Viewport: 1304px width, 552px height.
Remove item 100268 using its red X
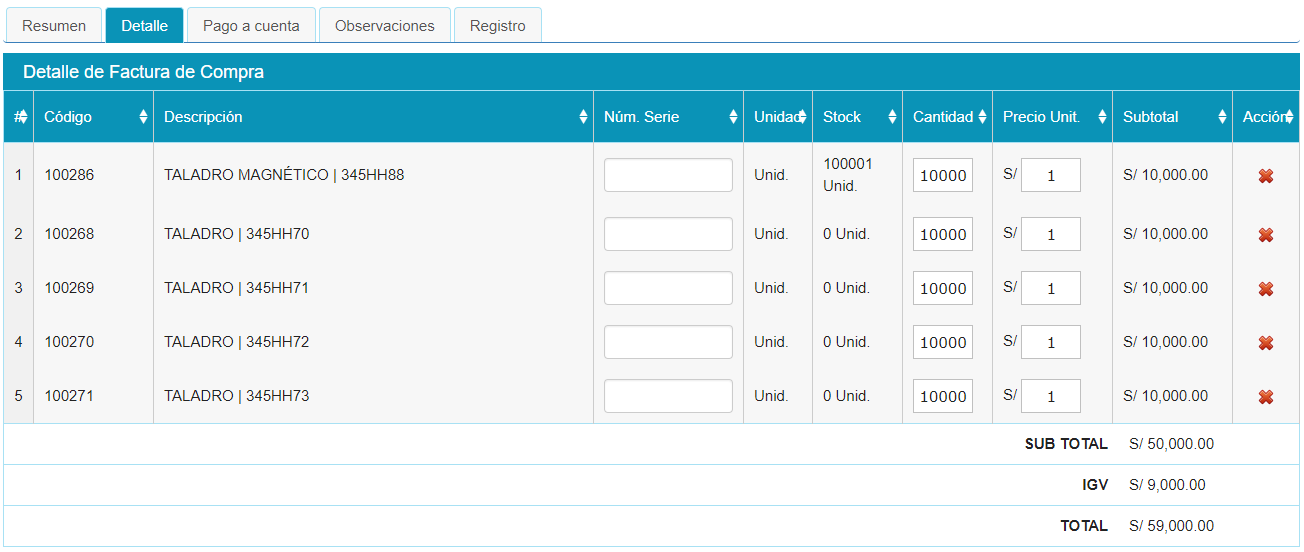tap(1265, 235)
